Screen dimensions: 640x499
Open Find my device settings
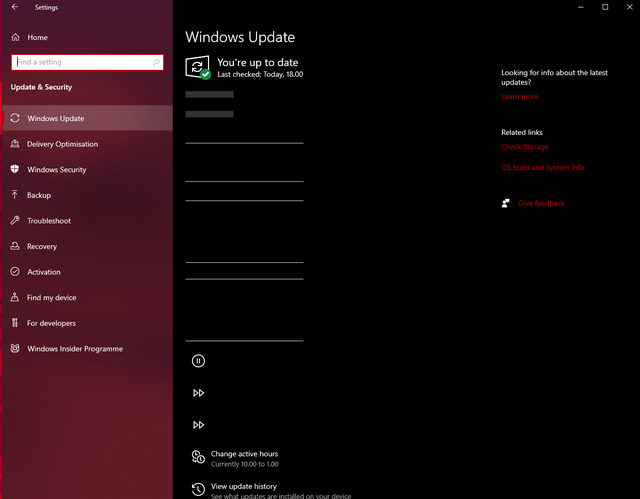coord(87,297)
